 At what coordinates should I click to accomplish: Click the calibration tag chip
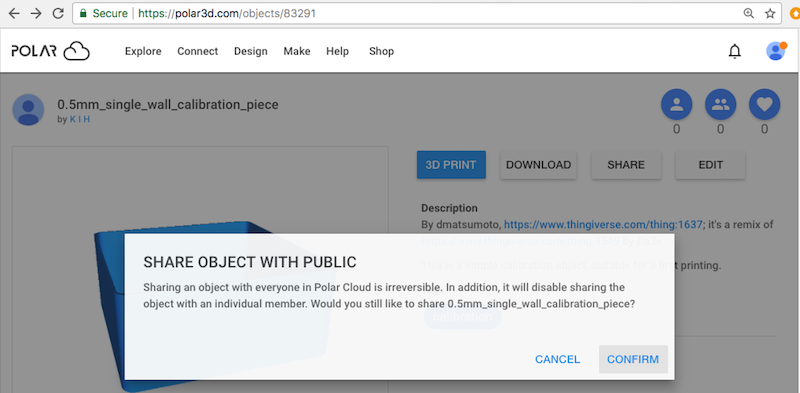point(462,317)
